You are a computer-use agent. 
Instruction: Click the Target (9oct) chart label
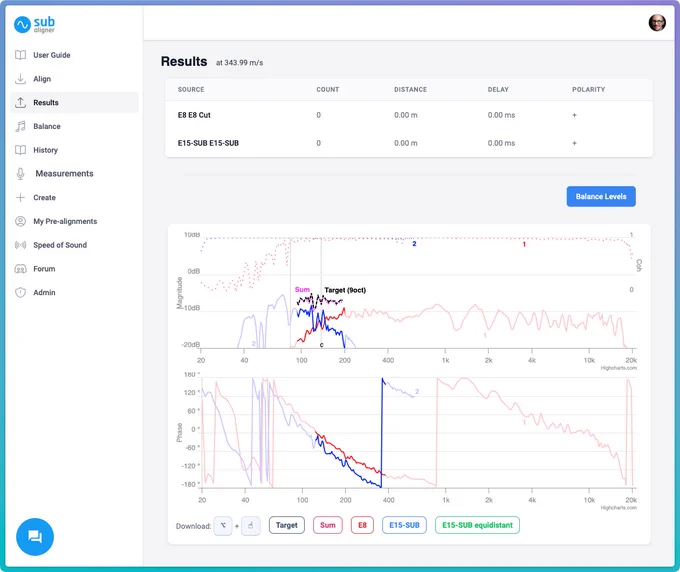tap(345, 290)
